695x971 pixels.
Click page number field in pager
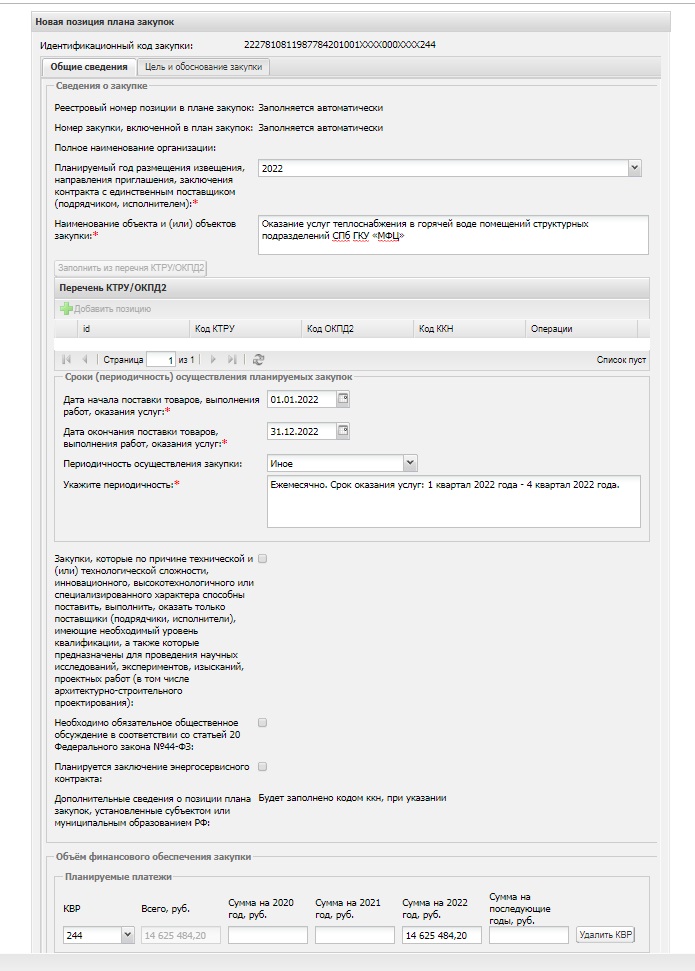(160, 360)
